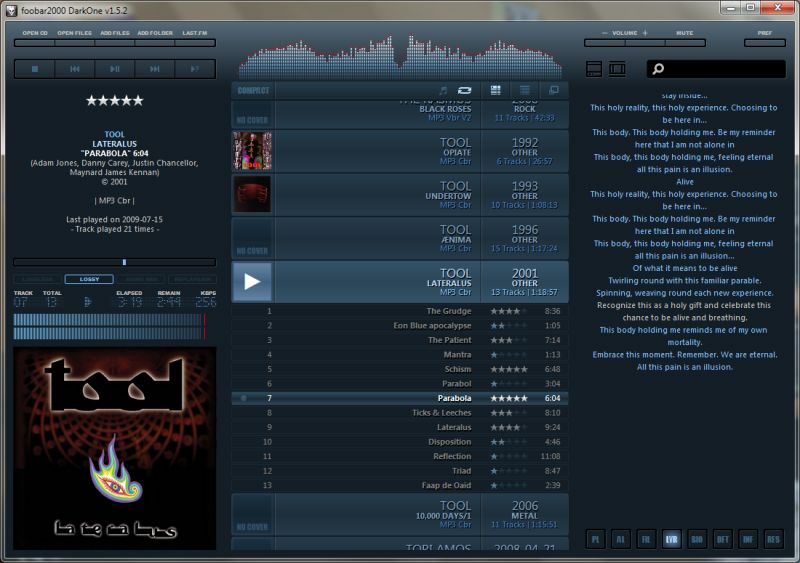Click the star rating of The Grudge
The height and width of the screenshot is (563, 800).
click(x=509, y=311)
